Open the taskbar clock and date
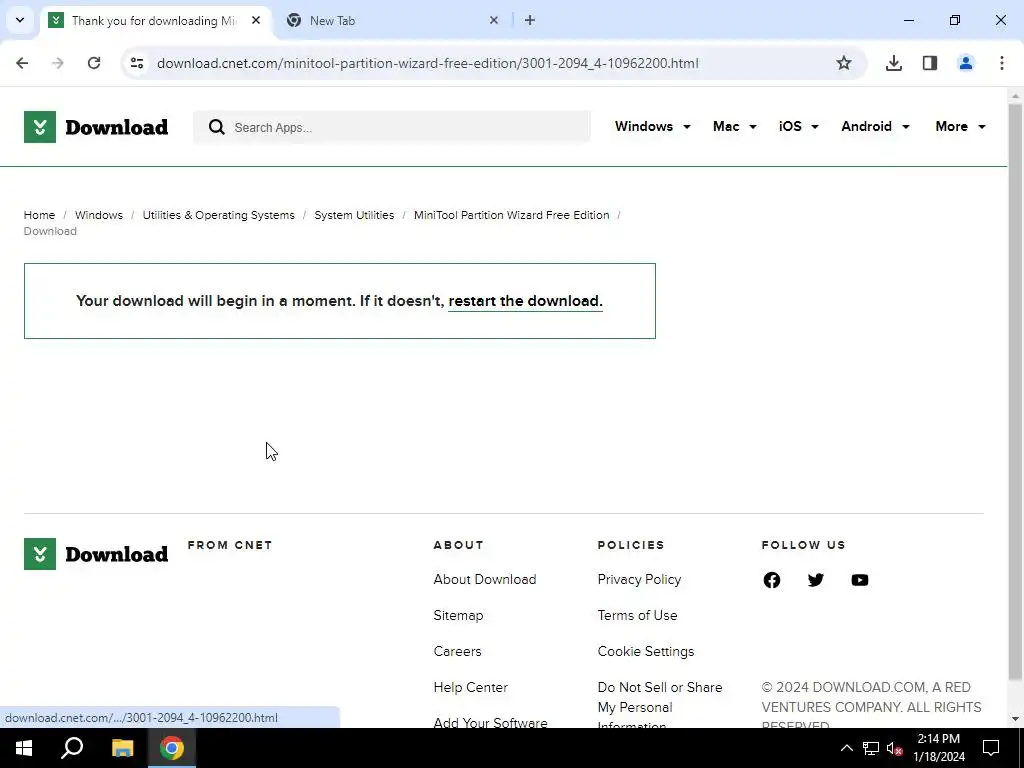This screenshot has height=768, width=1024. coord(938,748)
